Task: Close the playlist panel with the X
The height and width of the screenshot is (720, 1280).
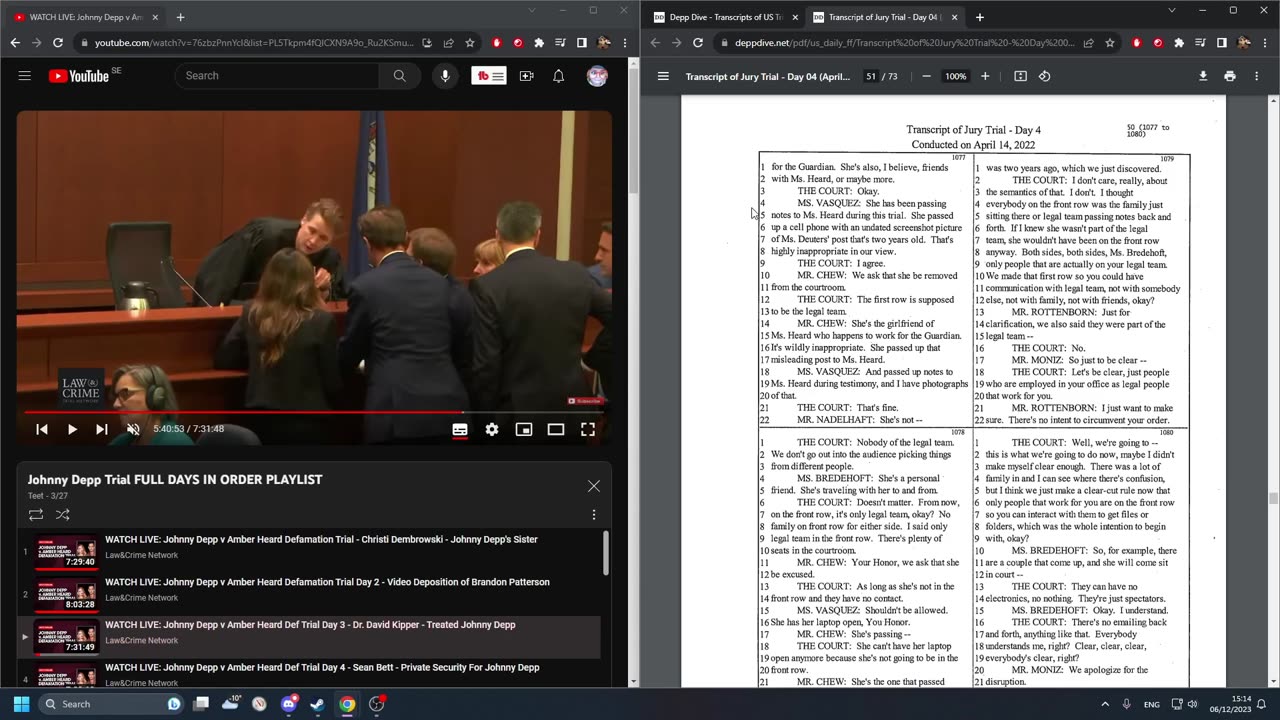Action: click(x=594, y=486)
